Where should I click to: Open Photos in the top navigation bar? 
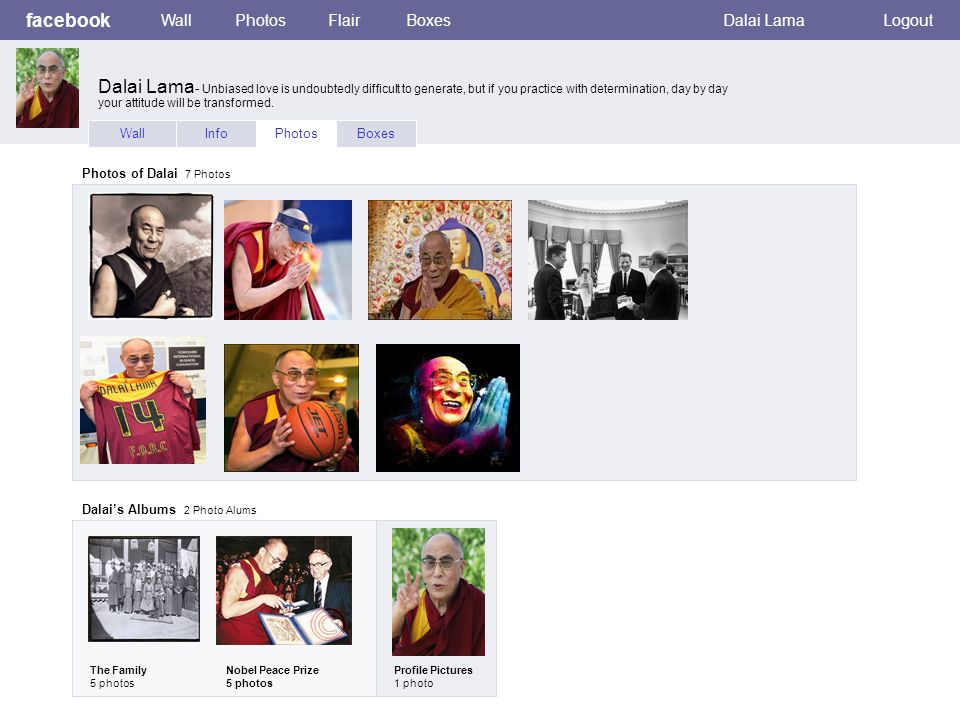pos(260,20)
